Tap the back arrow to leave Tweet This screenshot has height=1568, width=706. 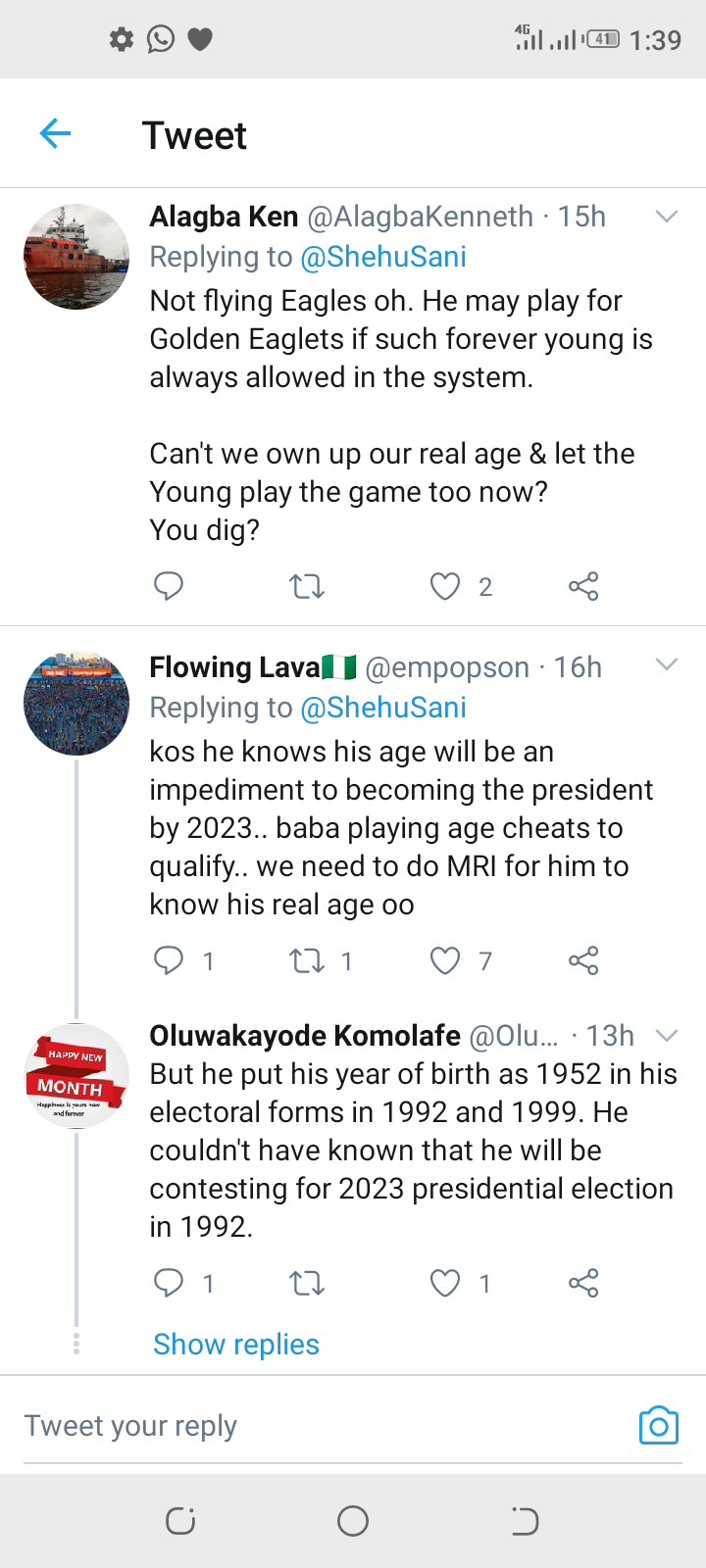[x=56, y=133]
